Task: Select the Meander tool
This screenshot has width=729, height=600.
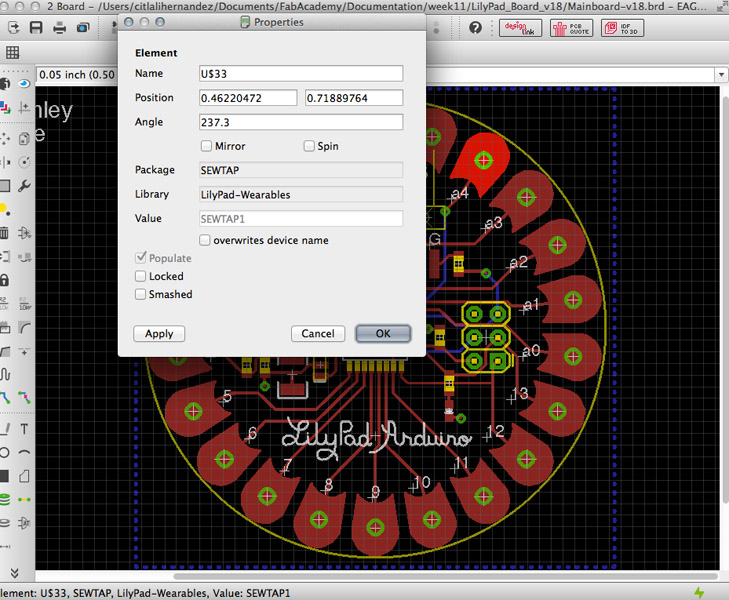Action: coord(5,374)
